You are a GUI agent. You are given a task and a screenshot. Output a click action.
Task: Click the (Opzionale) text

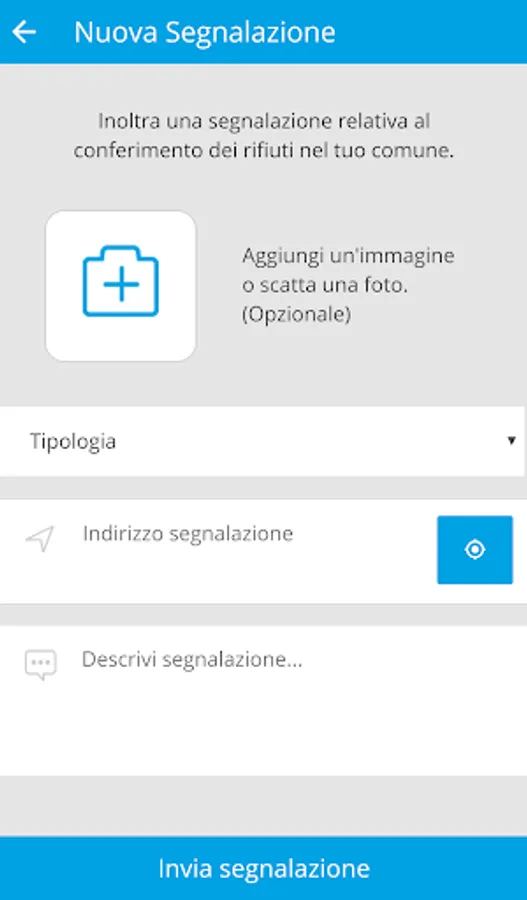click(x=296, y=315)
